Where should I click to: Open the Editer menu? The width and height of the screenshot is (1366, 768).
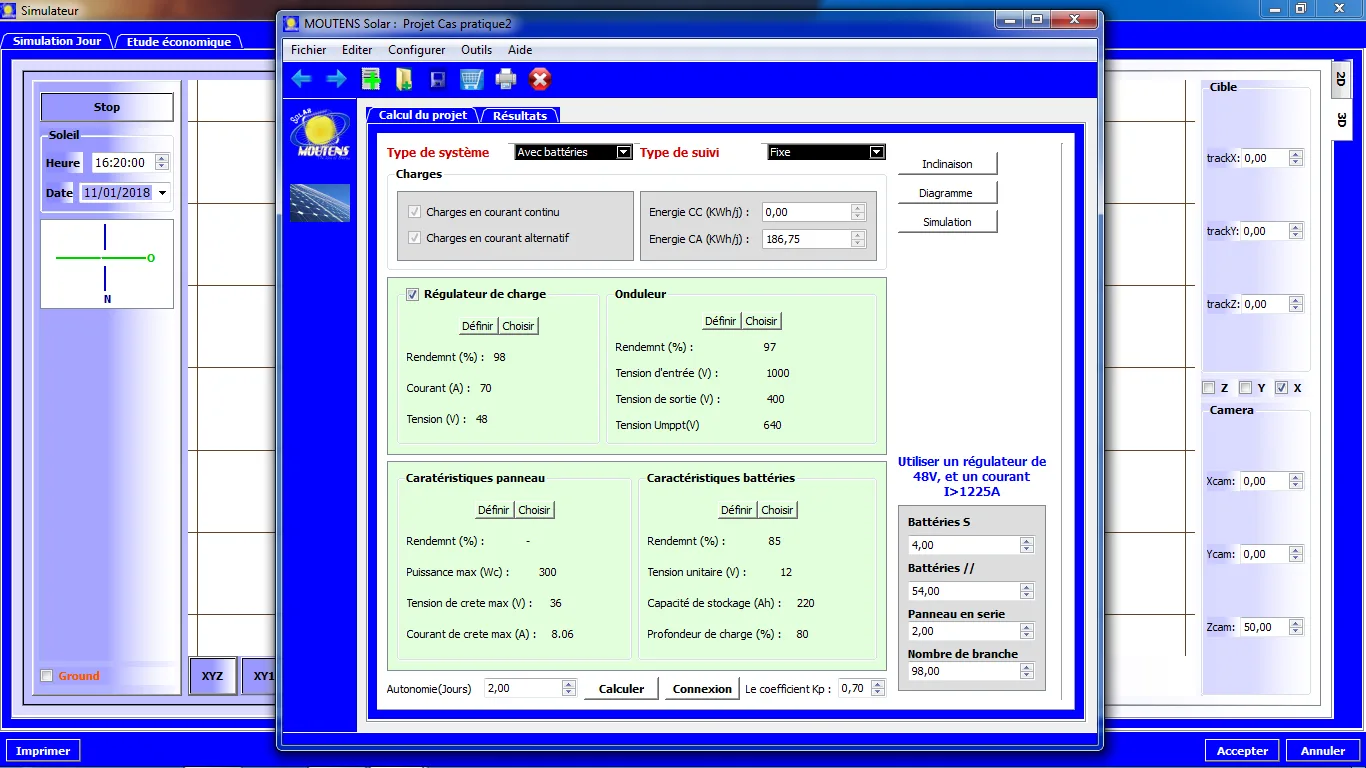(x=357, y=49)
